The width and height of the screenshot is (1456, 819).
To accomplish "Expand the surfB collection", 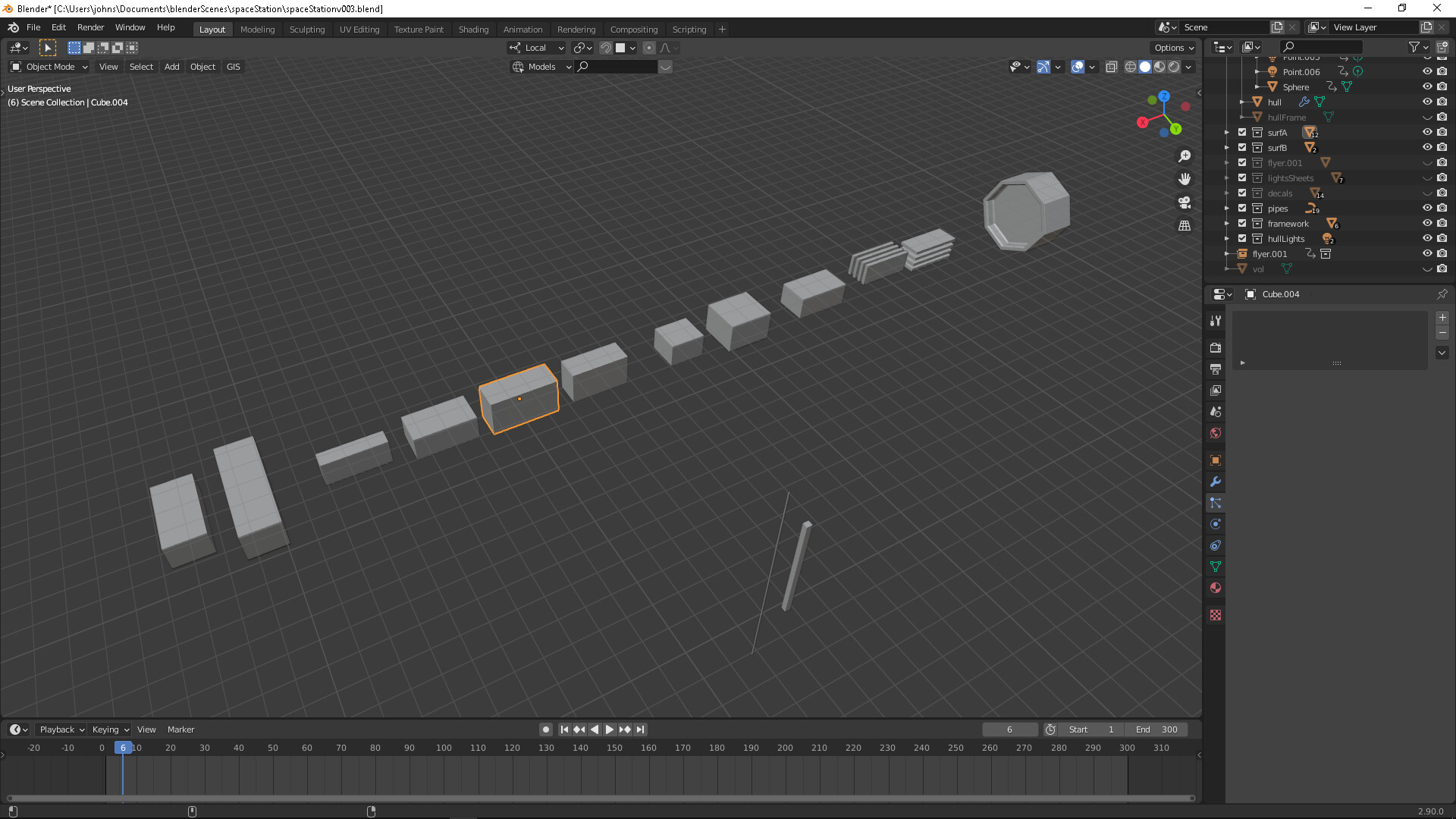I will pos(1227,147).
